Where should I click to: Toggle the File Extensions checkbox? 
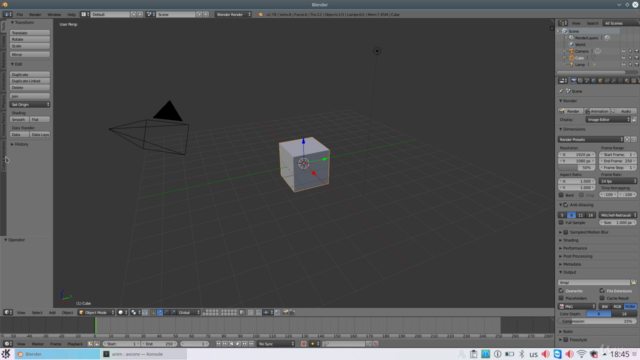(602, 291)
